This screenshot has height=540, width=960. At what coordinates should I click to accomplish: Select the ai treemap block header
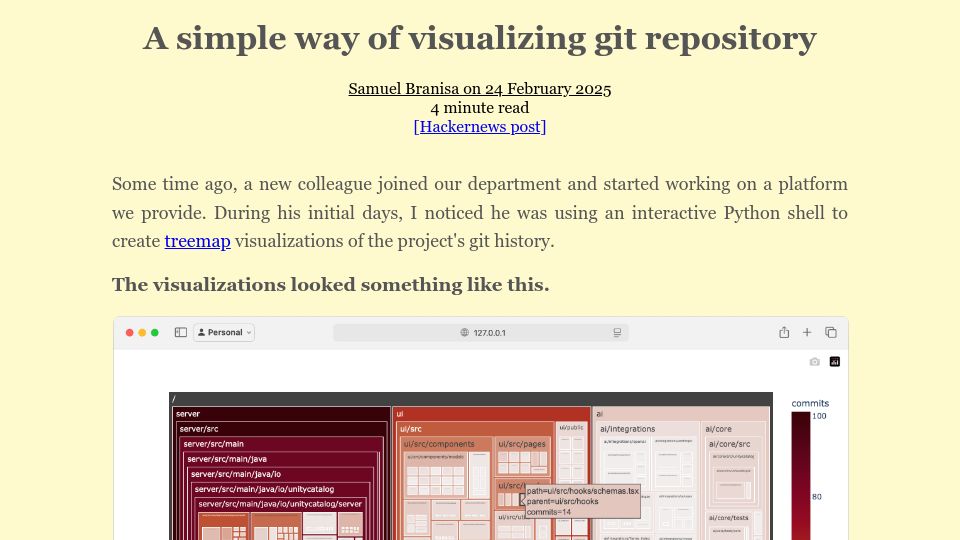point(681,414)
